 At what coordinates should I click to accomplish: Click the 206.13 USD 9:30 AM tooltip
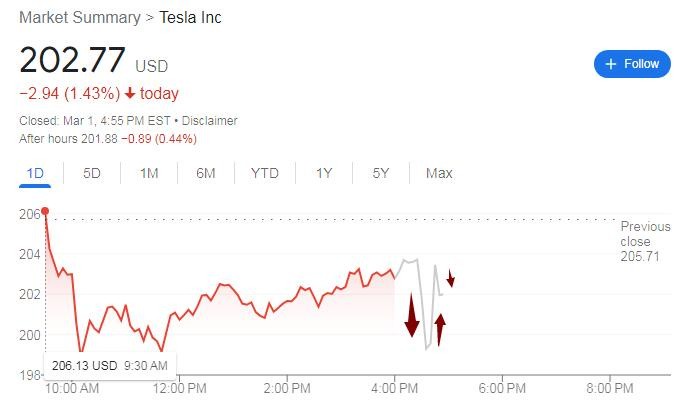click(x=100, y=366)
